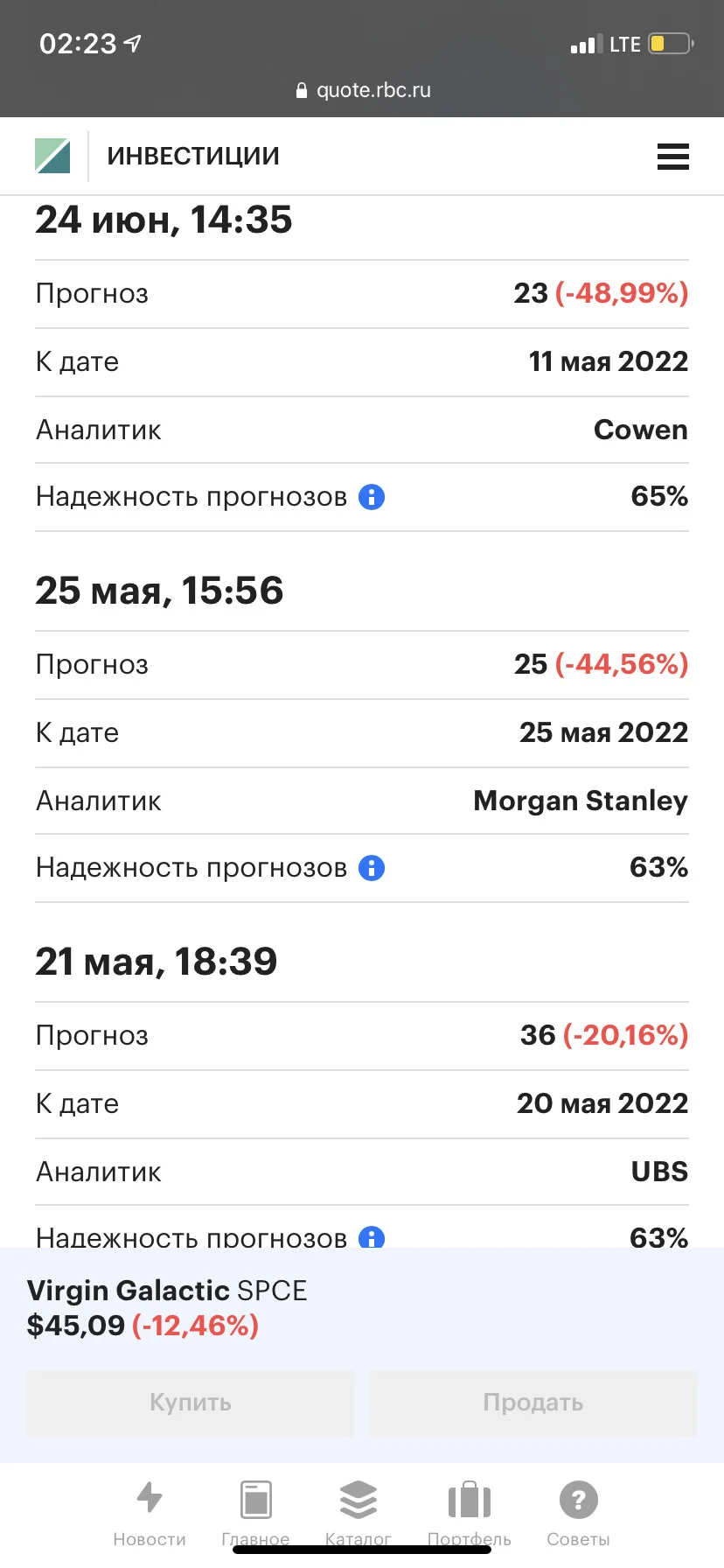Tap the RBC green logo
This screenshot has width=724, height=1568.
click(x=52, y=156)
